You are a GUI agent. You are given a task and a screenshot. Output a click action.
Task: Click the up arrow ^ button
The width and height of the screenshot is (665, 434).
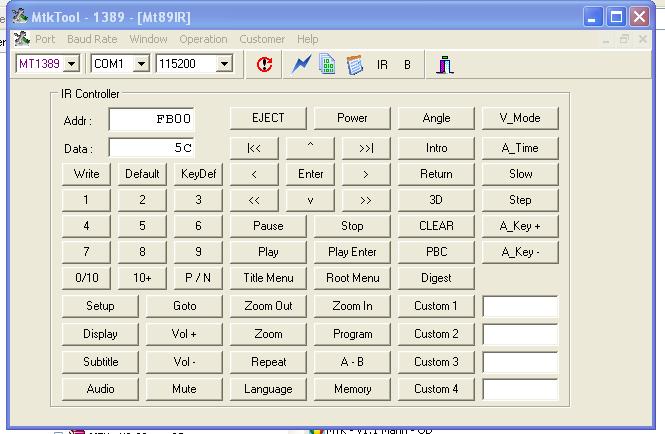tap(310, 148)
